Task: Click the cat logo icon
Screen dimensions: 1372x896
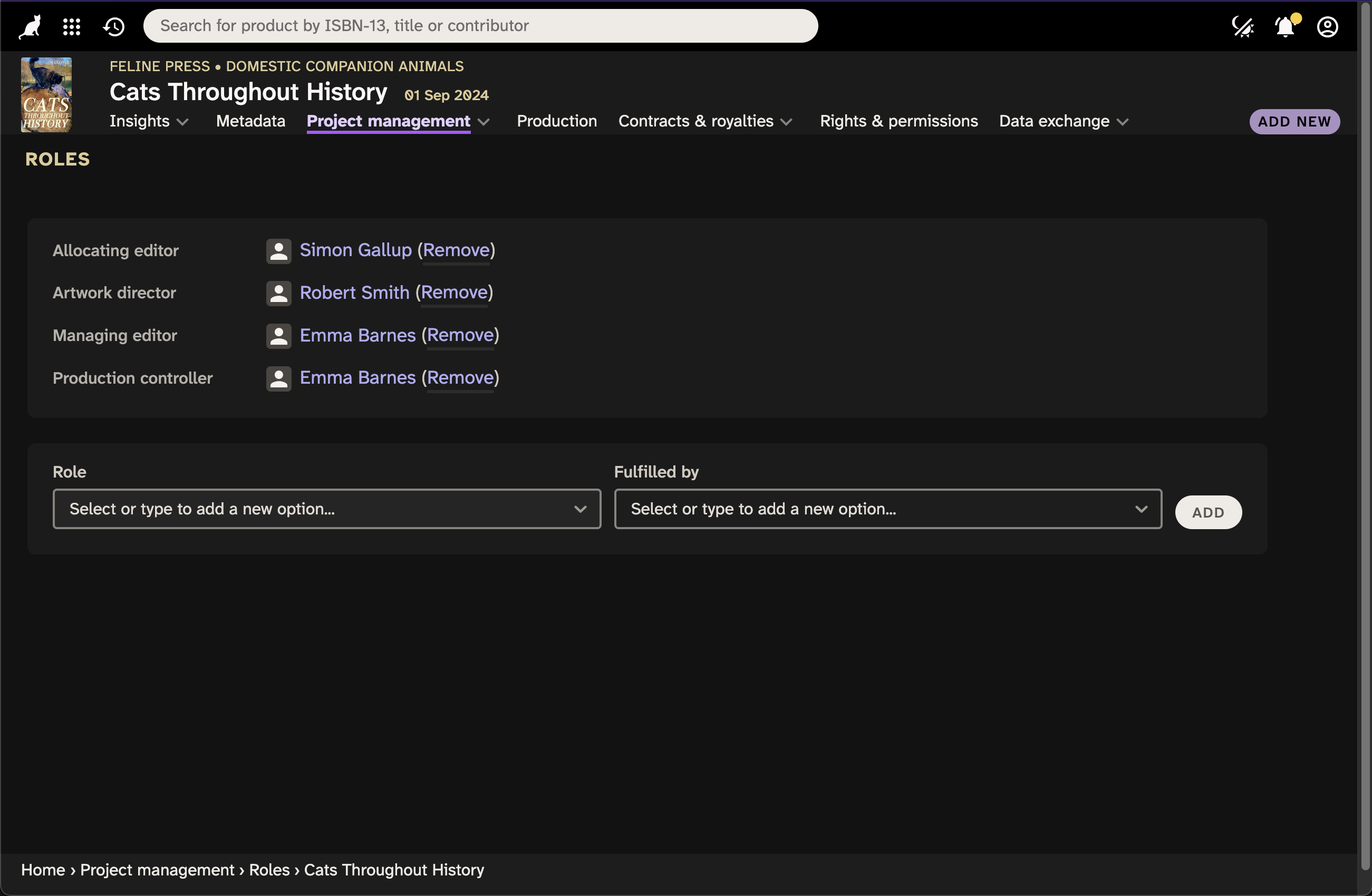Action: [x=30, y=26]
